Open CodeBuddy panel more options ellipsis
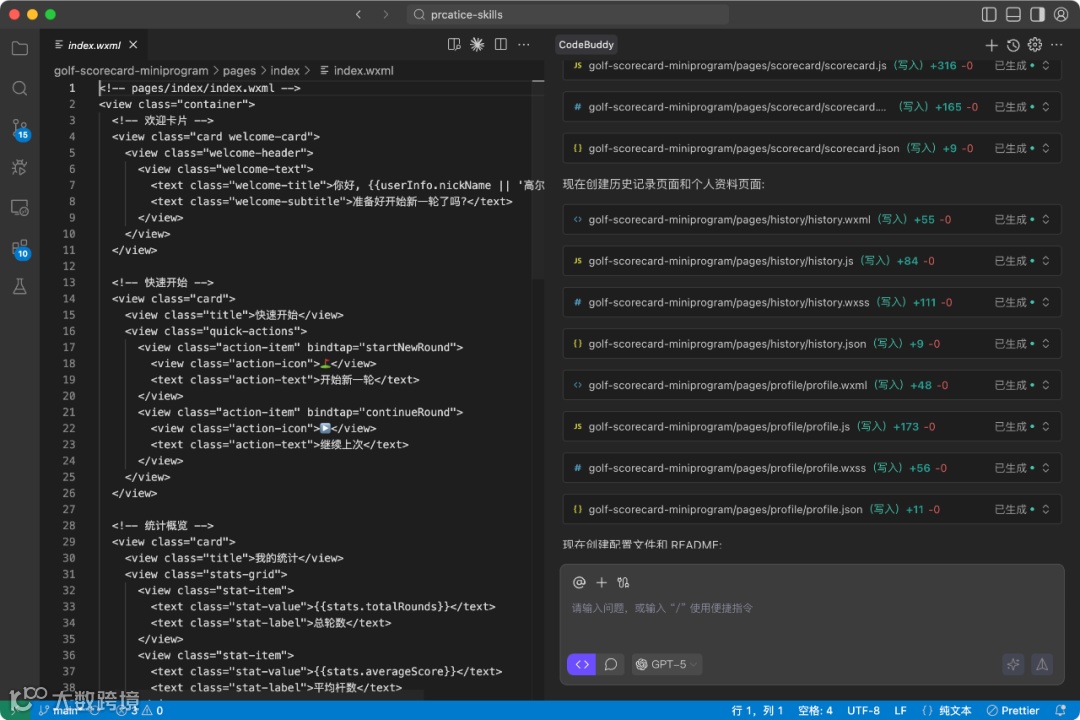Screen dimensions: 1080x720 [x=1057, y=45]
